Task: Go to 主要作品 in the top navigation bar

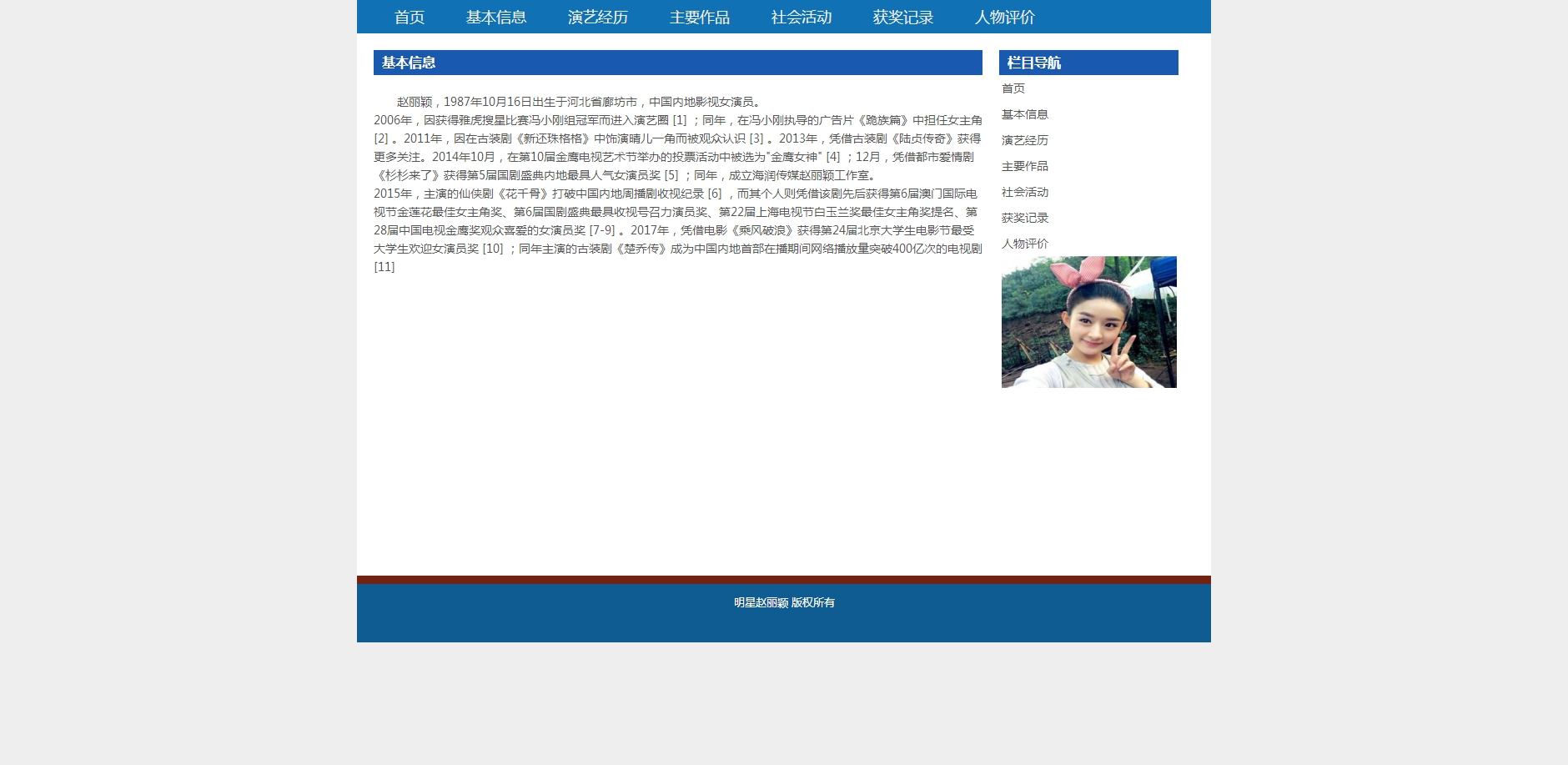Action: pos(699,18)
